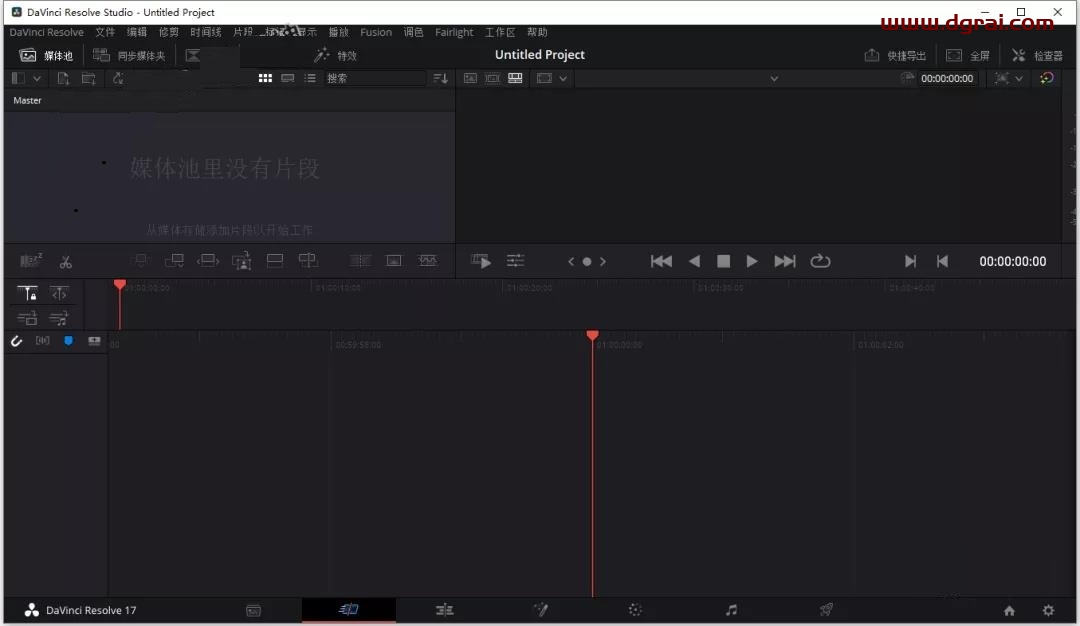The image size is (1080, 626).
Task: Click the 快捷导出 quick export button
Action: (x=895, y=55)
